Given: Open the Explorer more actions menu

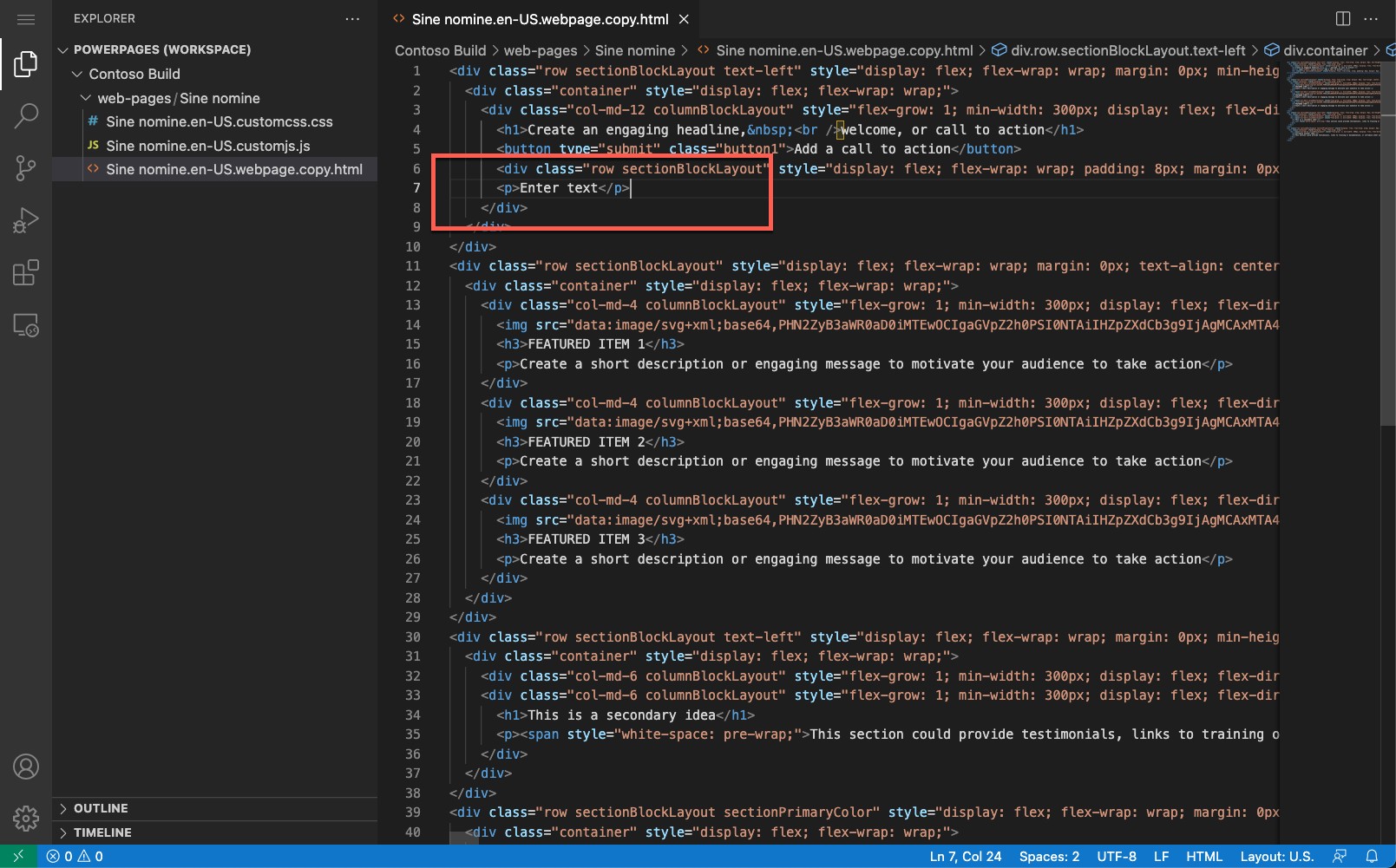Looking at the screenshot, I should 352,18.
